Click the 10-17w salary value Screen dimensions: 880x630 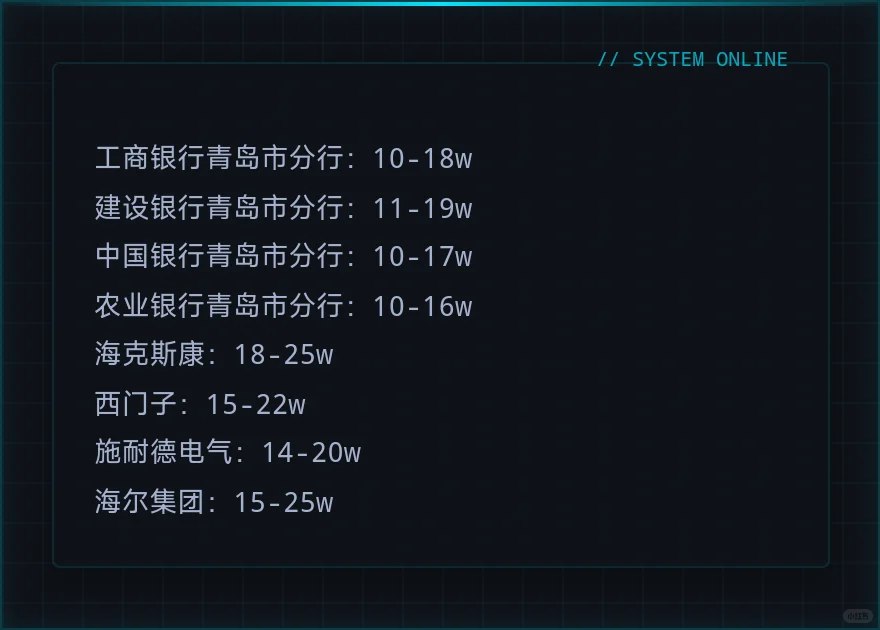[x=423, y=257]
